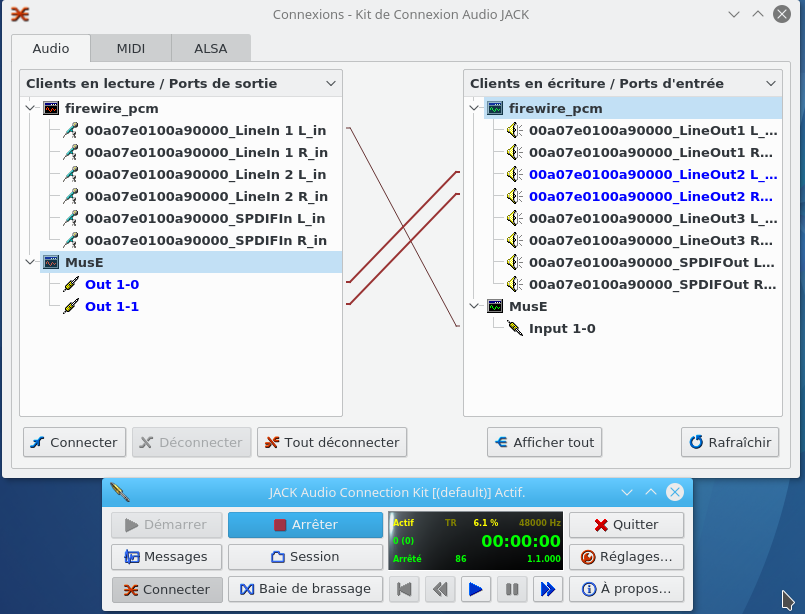Select the Out 1-0 output port
The height and width of the screenshot is (614, 805).
[112, 284]
